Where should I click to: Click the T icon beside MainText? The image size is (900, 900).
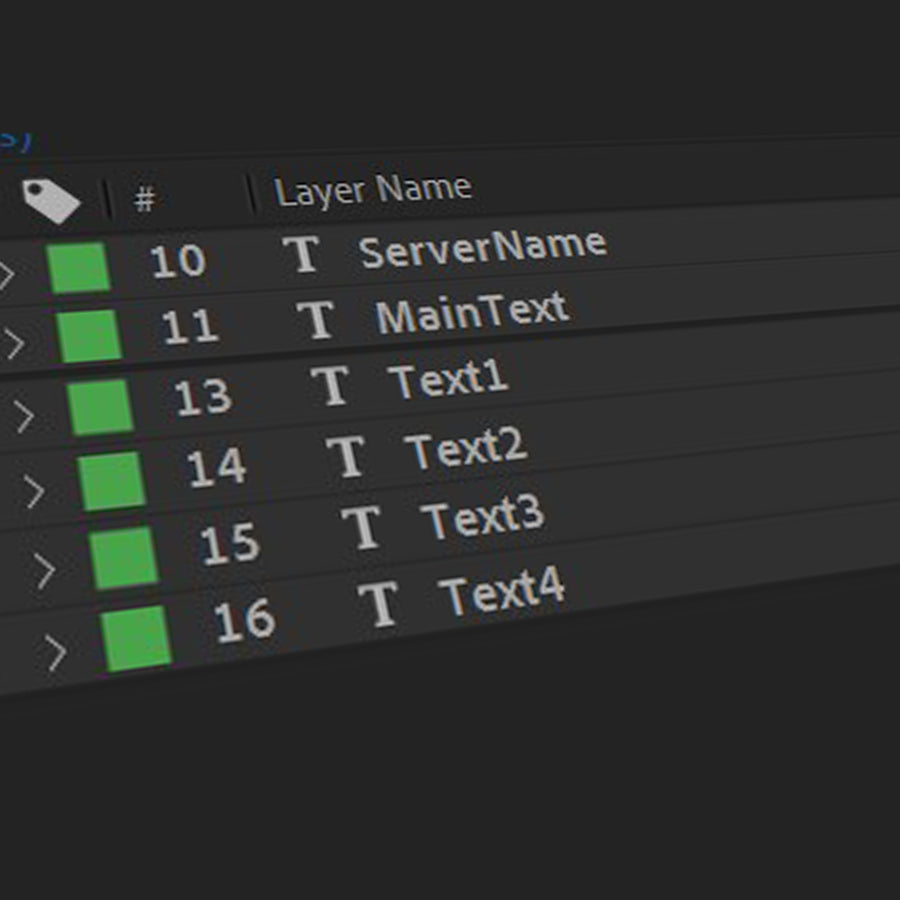point(316,320)
